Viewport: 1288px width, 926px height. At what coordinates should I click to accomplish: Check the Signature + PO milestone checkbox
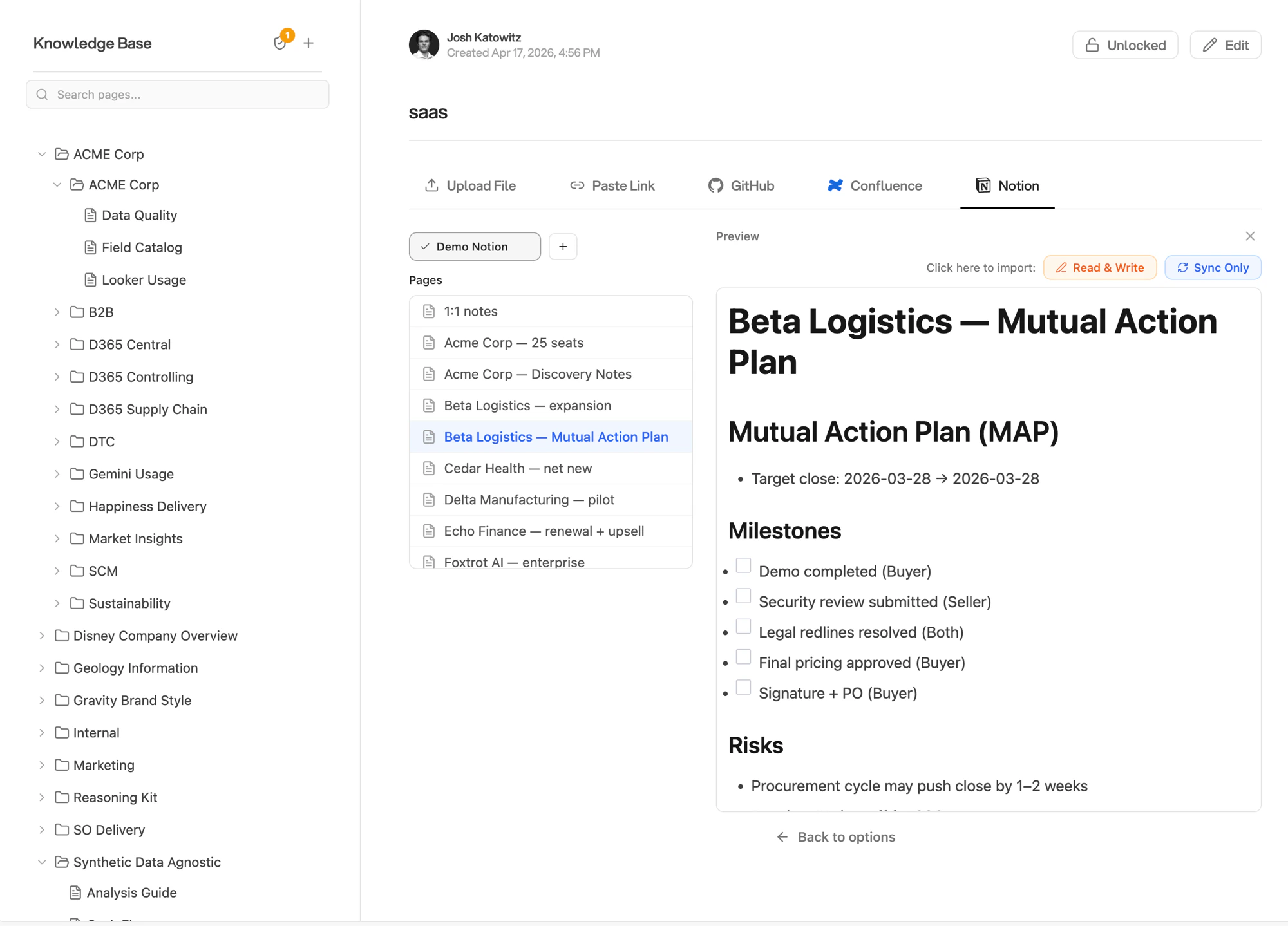(x=743, y=687)
